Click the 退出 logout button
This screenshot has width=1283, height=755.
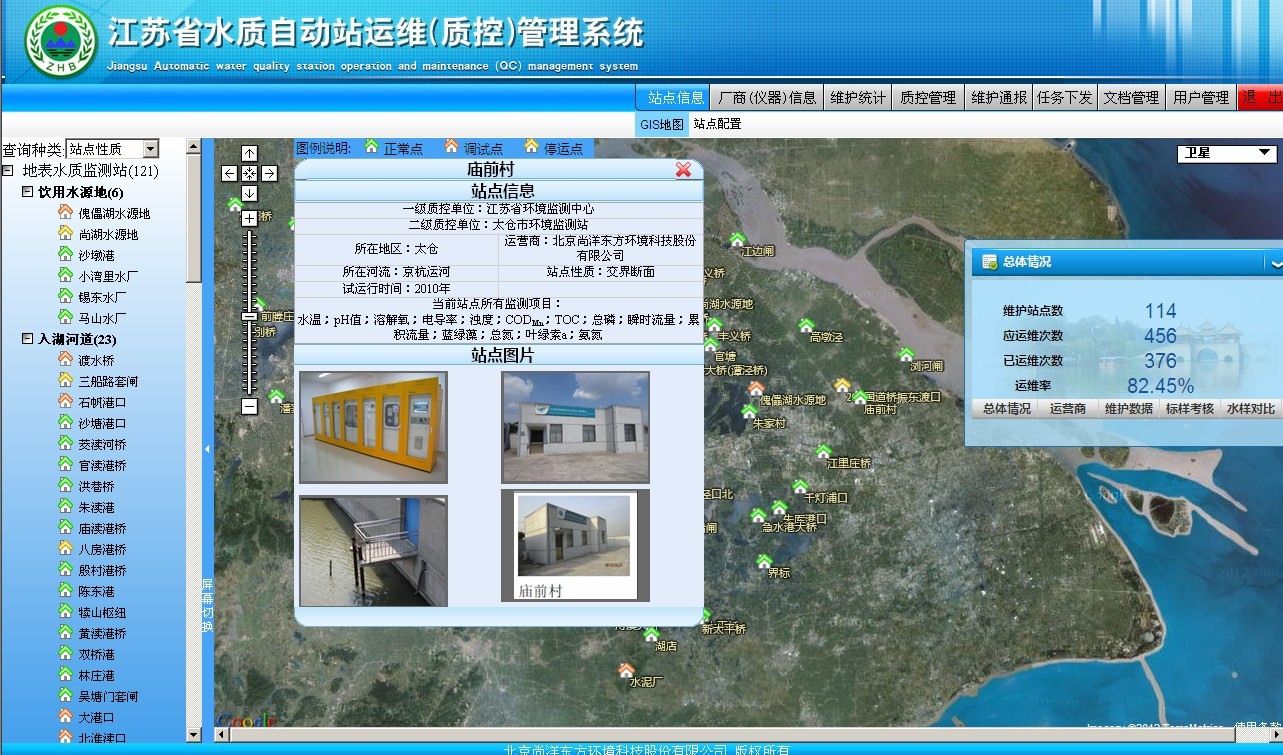tap(1260, 98)
